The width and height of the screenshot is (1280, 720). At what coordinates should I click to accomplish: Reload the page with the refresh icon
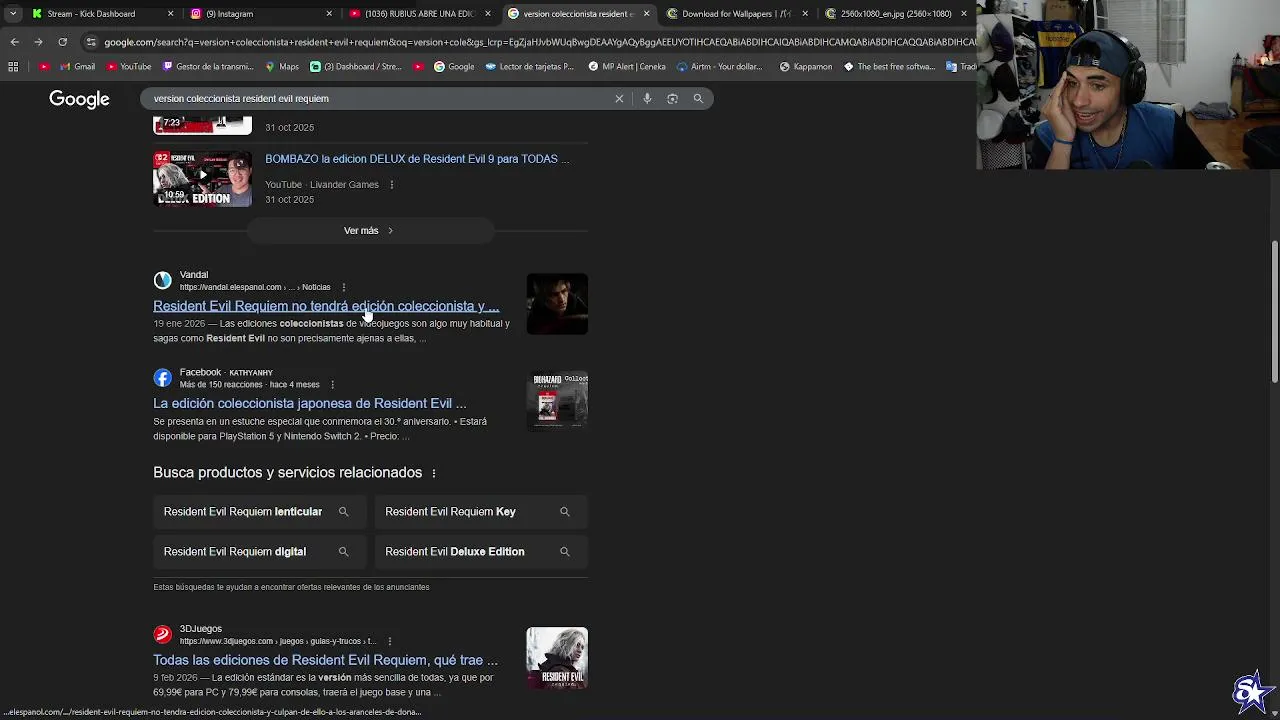(x=62, y=42)
